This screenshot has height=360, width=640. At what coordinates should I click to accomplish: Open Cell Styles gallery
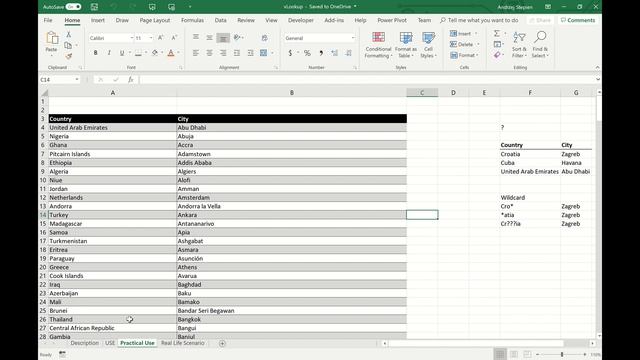point(429,45)
